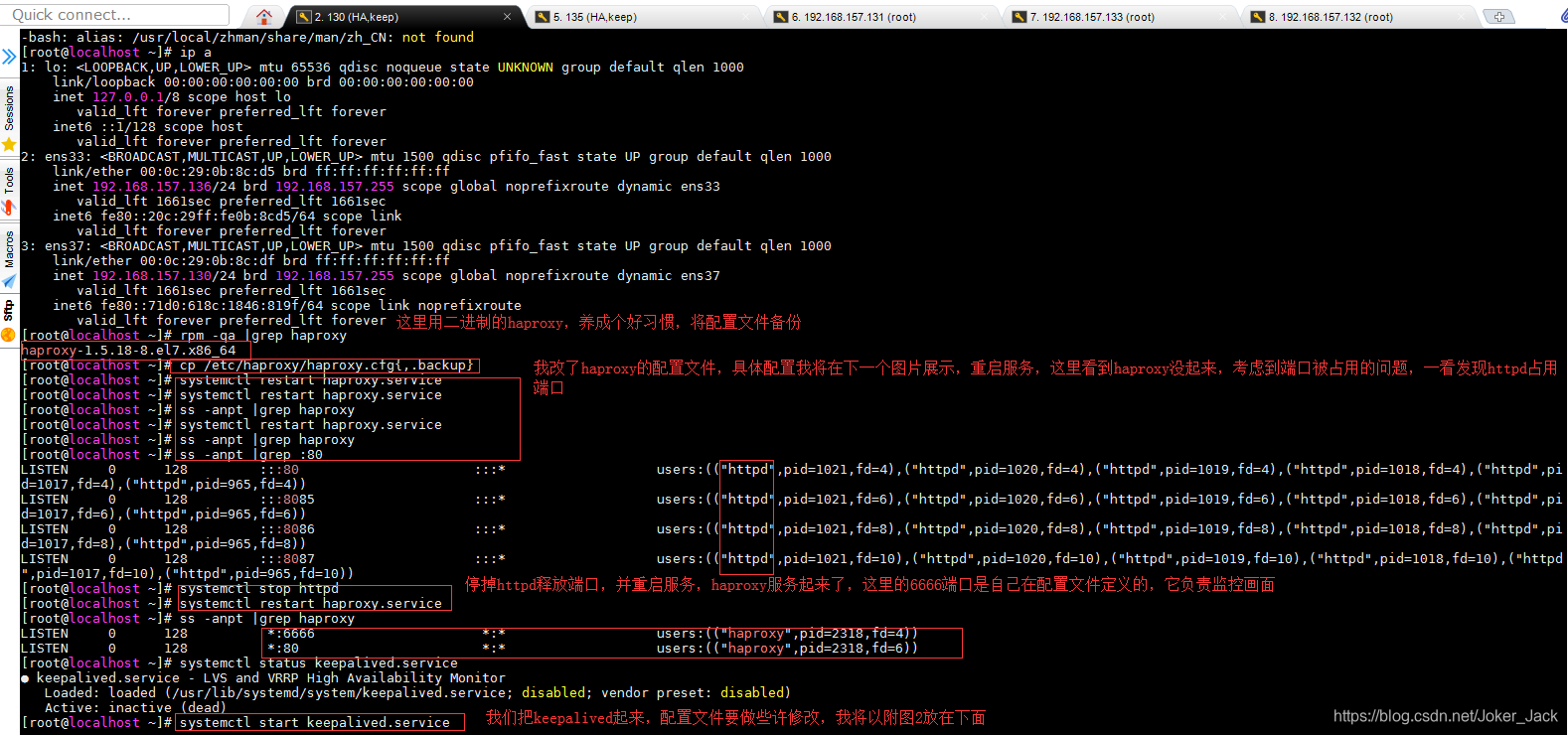Click the 'haproxy-1.5.18-8.el7.x86_64' output line
Viewport: 1568px width, 735px height.
(128, 350)
